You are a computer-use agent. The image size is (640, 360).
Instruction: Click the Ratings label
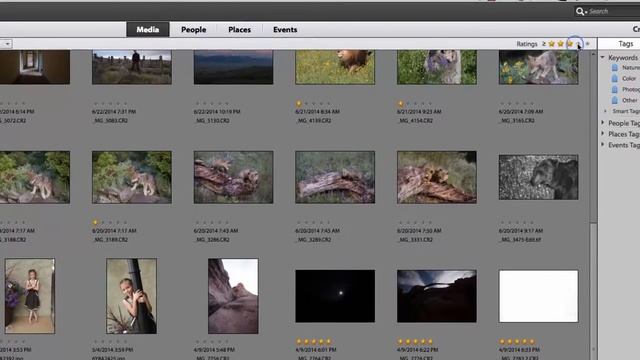point(527,44)
